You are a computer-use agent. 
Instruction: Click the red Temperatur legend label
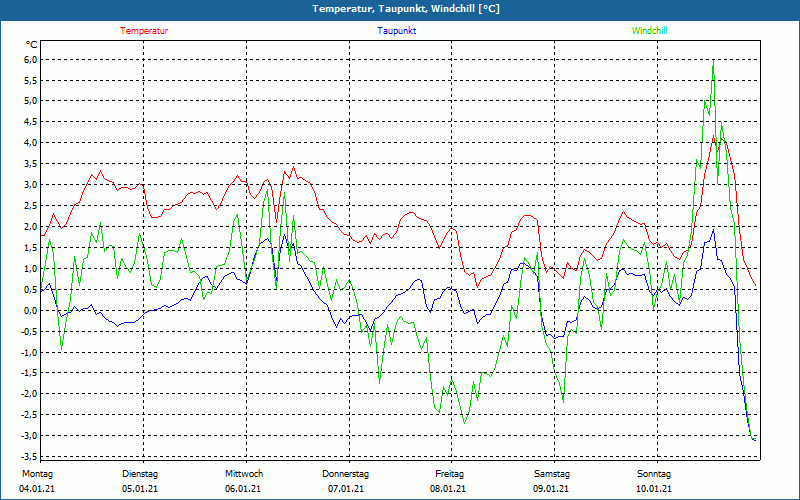(x=144, y=31)
